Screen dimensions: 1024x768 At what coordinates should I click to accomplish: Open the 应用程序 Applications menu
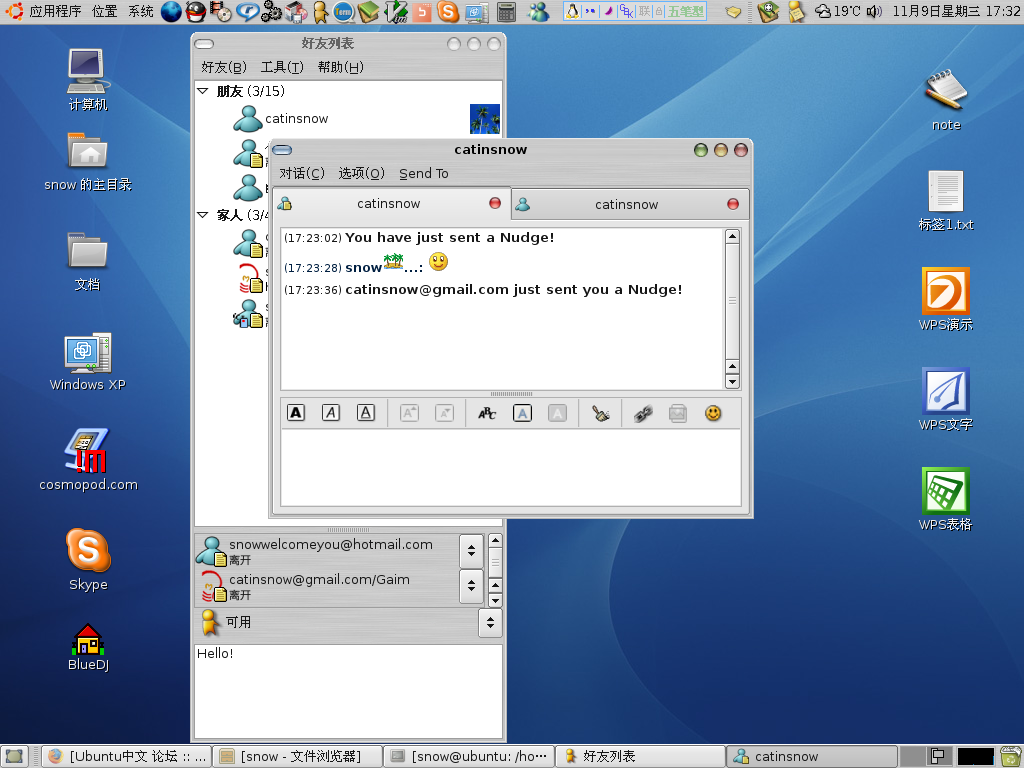46,11
